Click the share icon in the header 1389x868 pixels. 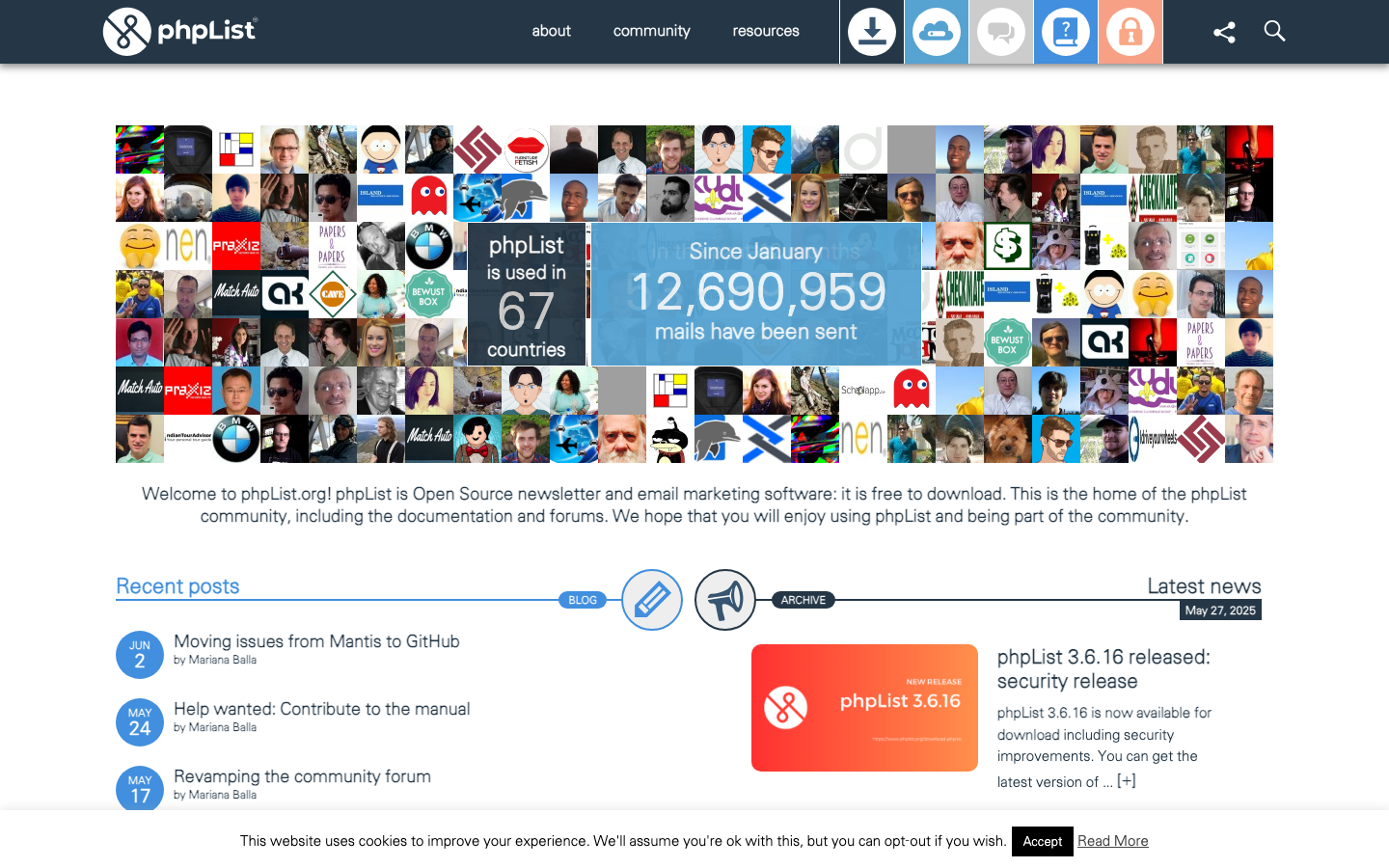point(1224,32)
